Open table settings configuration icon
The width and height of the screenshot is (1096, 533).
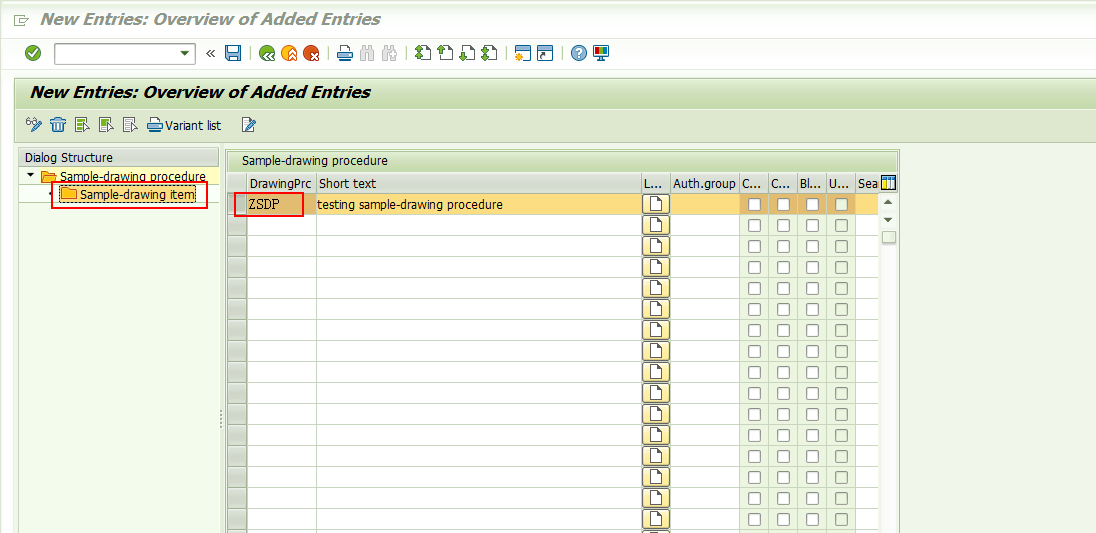click(x=888, y=183)
